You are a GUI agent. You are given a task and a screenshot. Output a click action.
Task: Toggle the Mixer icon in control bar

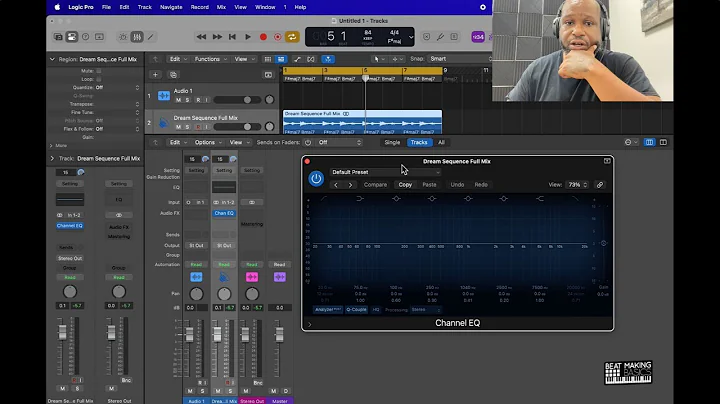[x=137, y=37]
